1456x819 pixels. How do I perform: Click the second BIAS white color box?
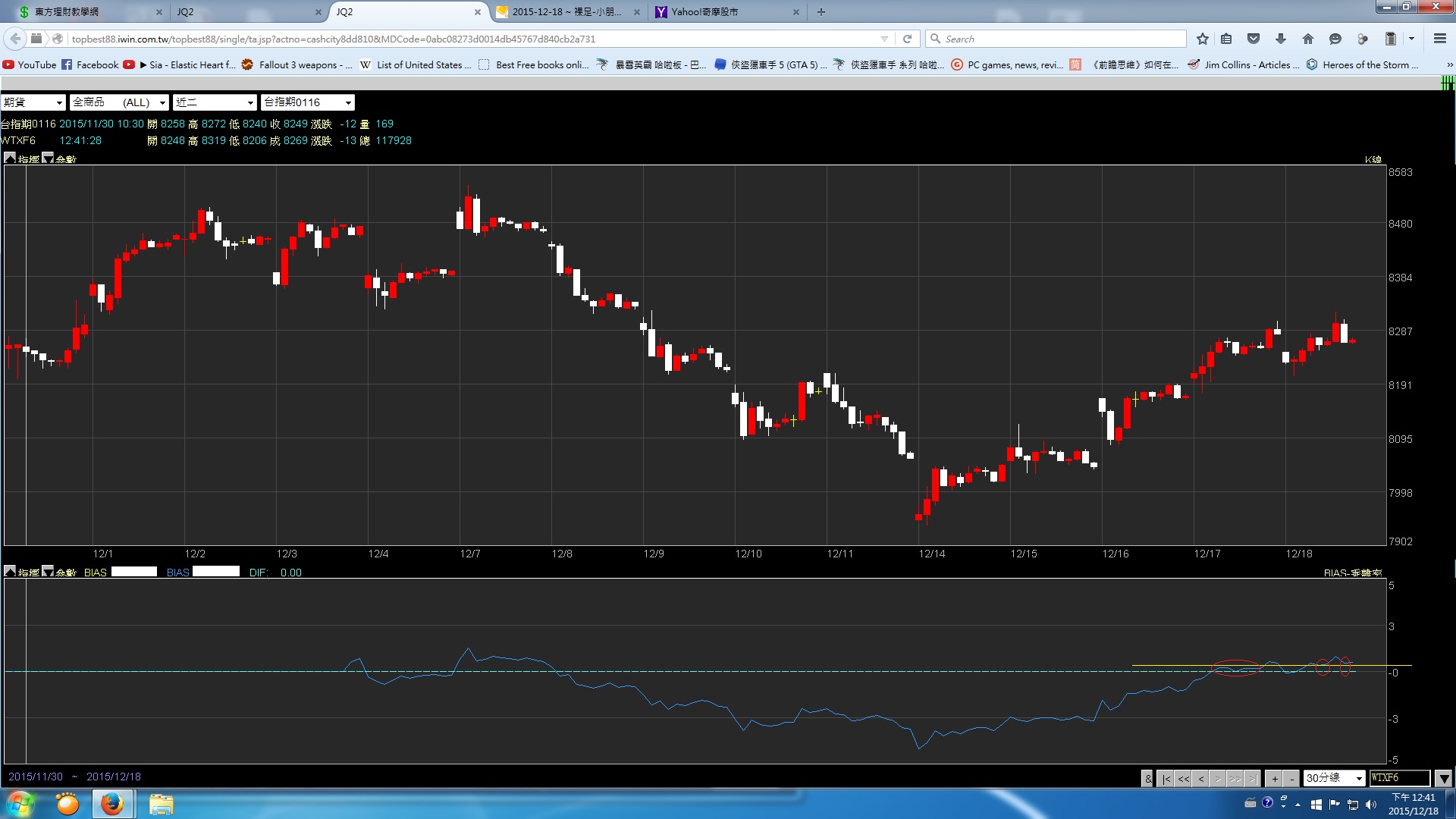(x=216, y=572)
